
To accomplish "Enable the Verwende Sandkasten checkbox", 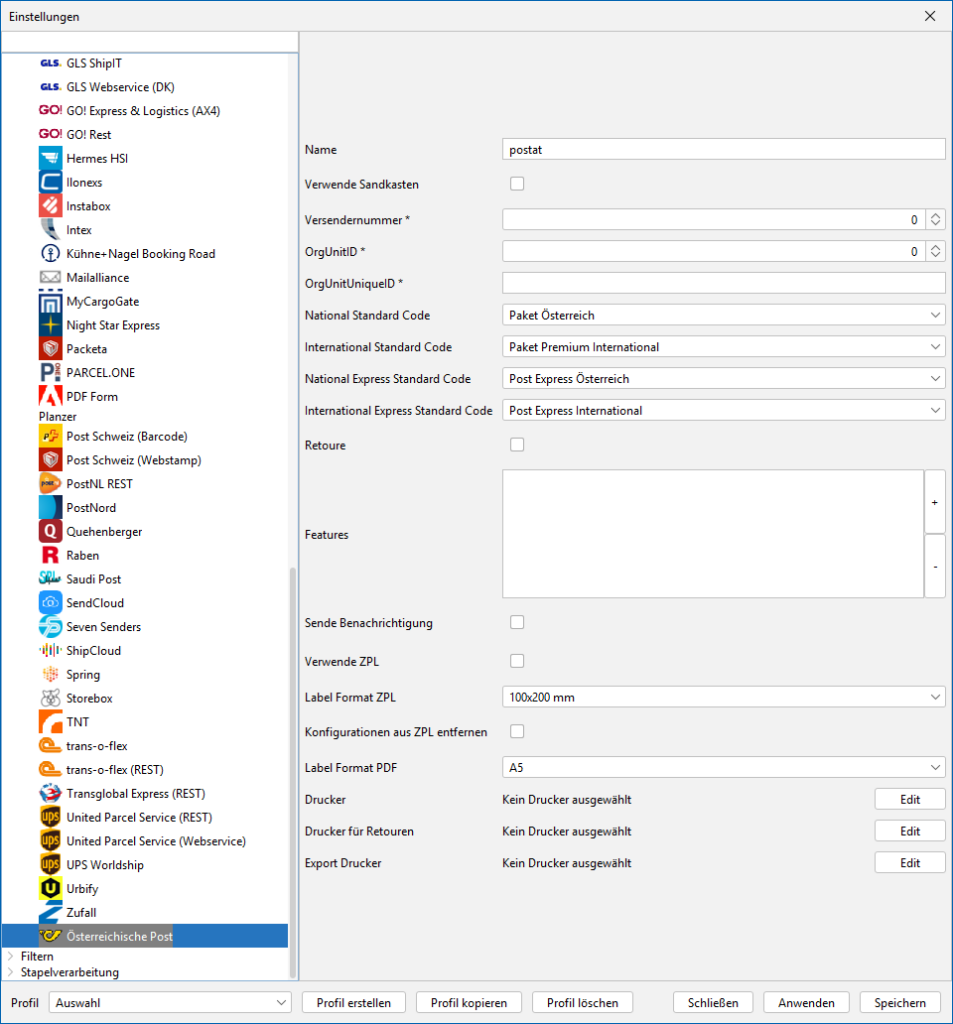I will tap(517, 184).
